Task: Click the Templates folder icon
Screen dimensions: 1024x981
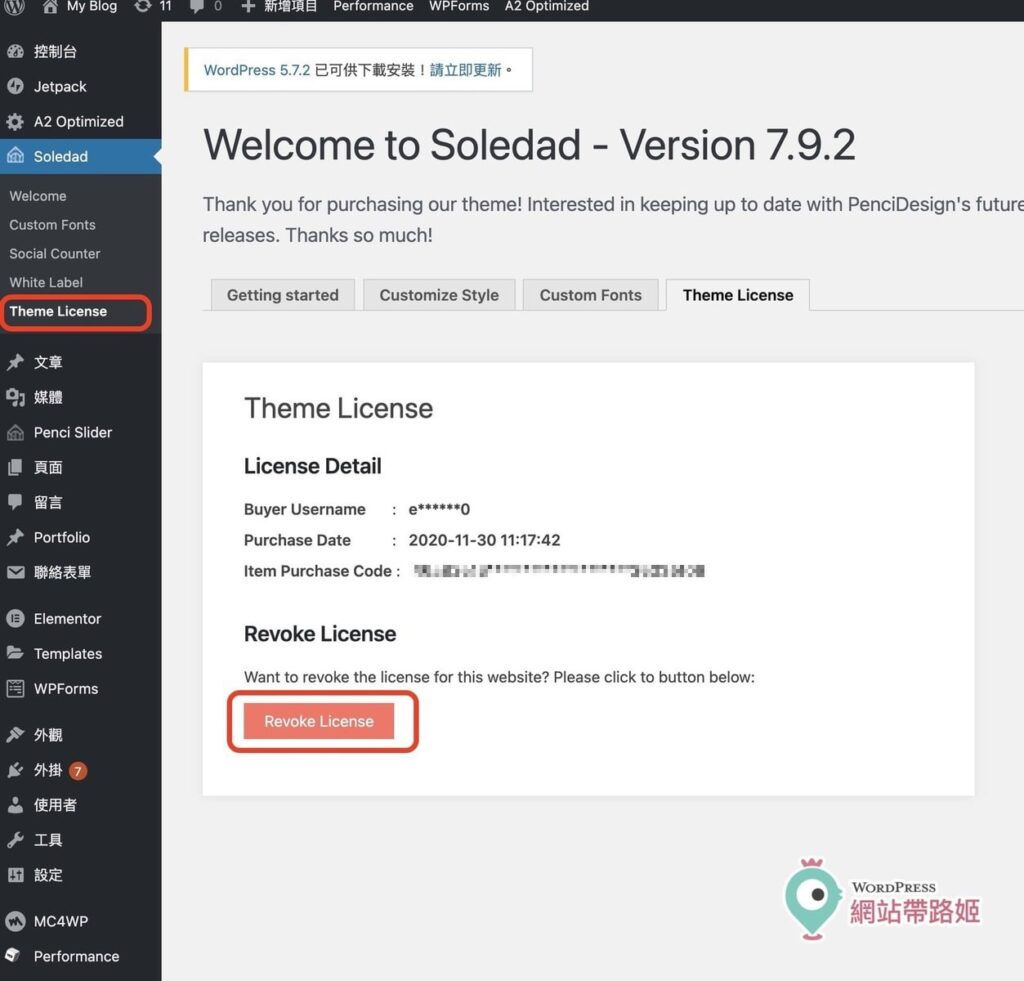Action: coord(15,653)
